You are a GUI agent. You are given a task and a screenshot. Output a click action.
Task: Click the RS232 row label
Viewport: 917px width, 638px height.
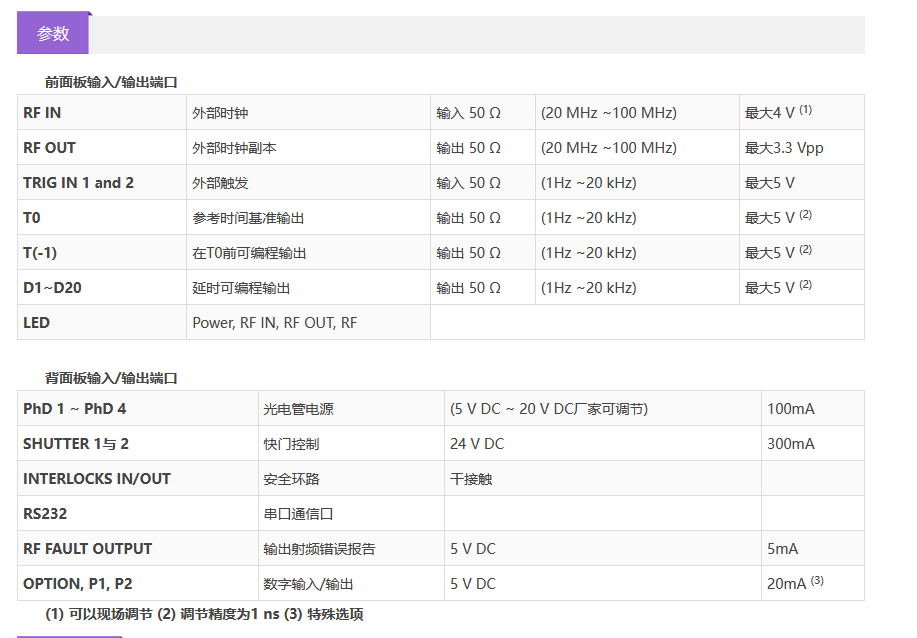pos(45,514)
